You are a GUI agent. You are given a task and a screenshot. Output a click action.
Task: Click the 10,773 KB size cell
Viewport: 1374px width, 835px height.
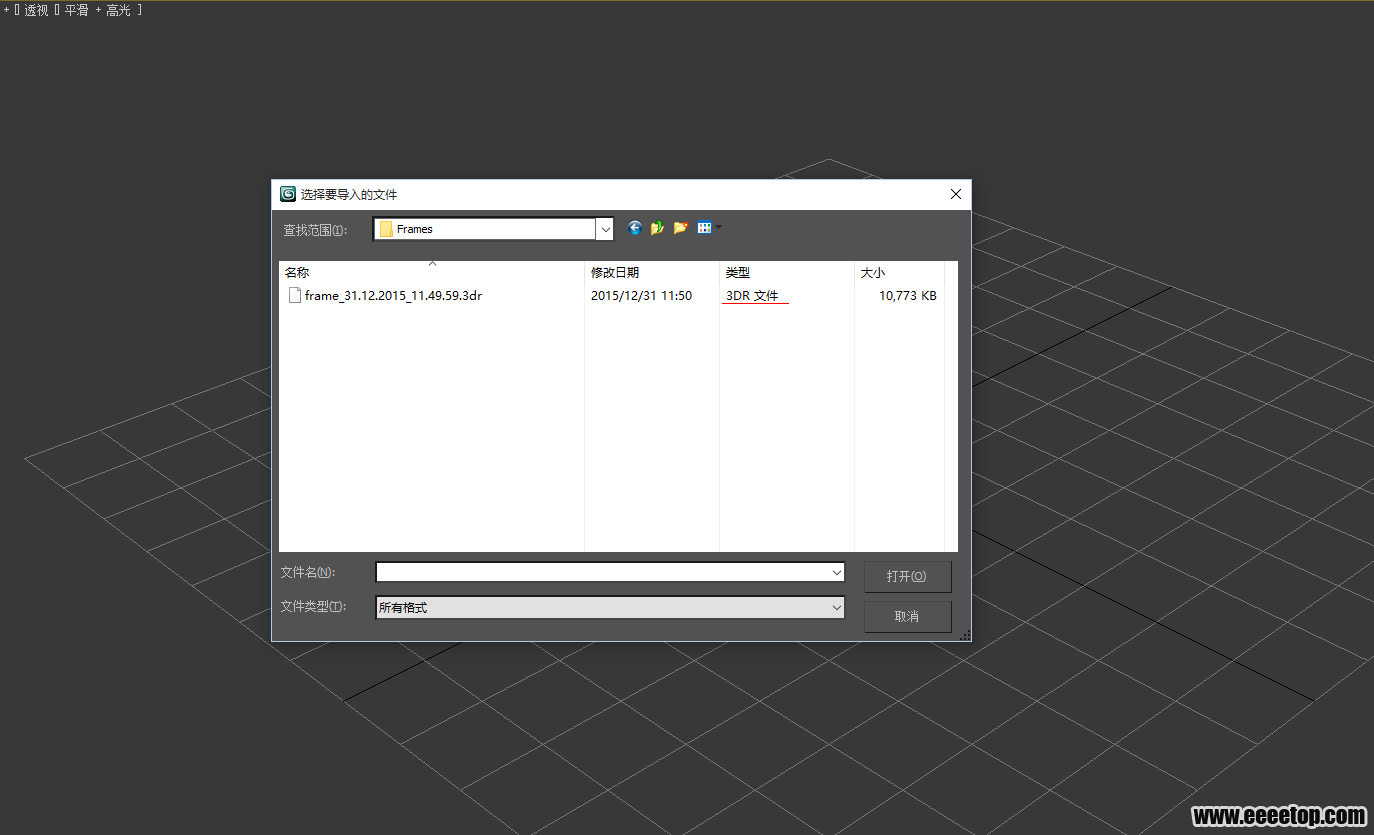pyautogui.click(x=908, y=296)
